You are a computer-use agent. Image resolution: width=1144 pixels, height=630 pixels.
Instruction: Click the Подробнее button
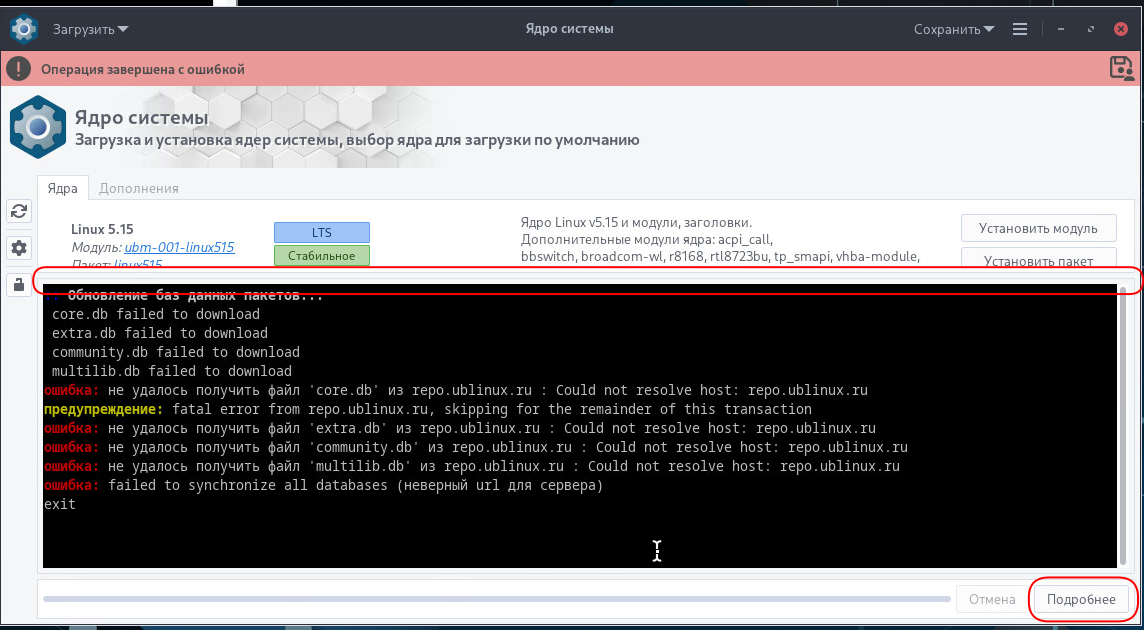click(x=1081, y=599)
